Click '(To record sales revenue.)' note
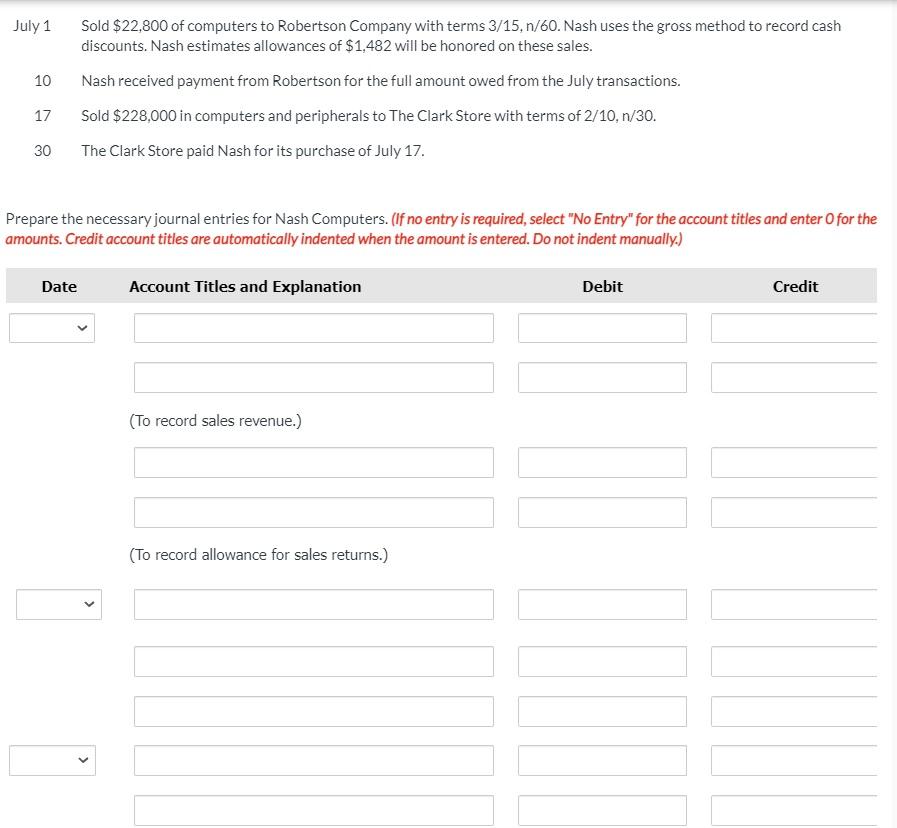897x828 pixels. (x=215, y=421)
